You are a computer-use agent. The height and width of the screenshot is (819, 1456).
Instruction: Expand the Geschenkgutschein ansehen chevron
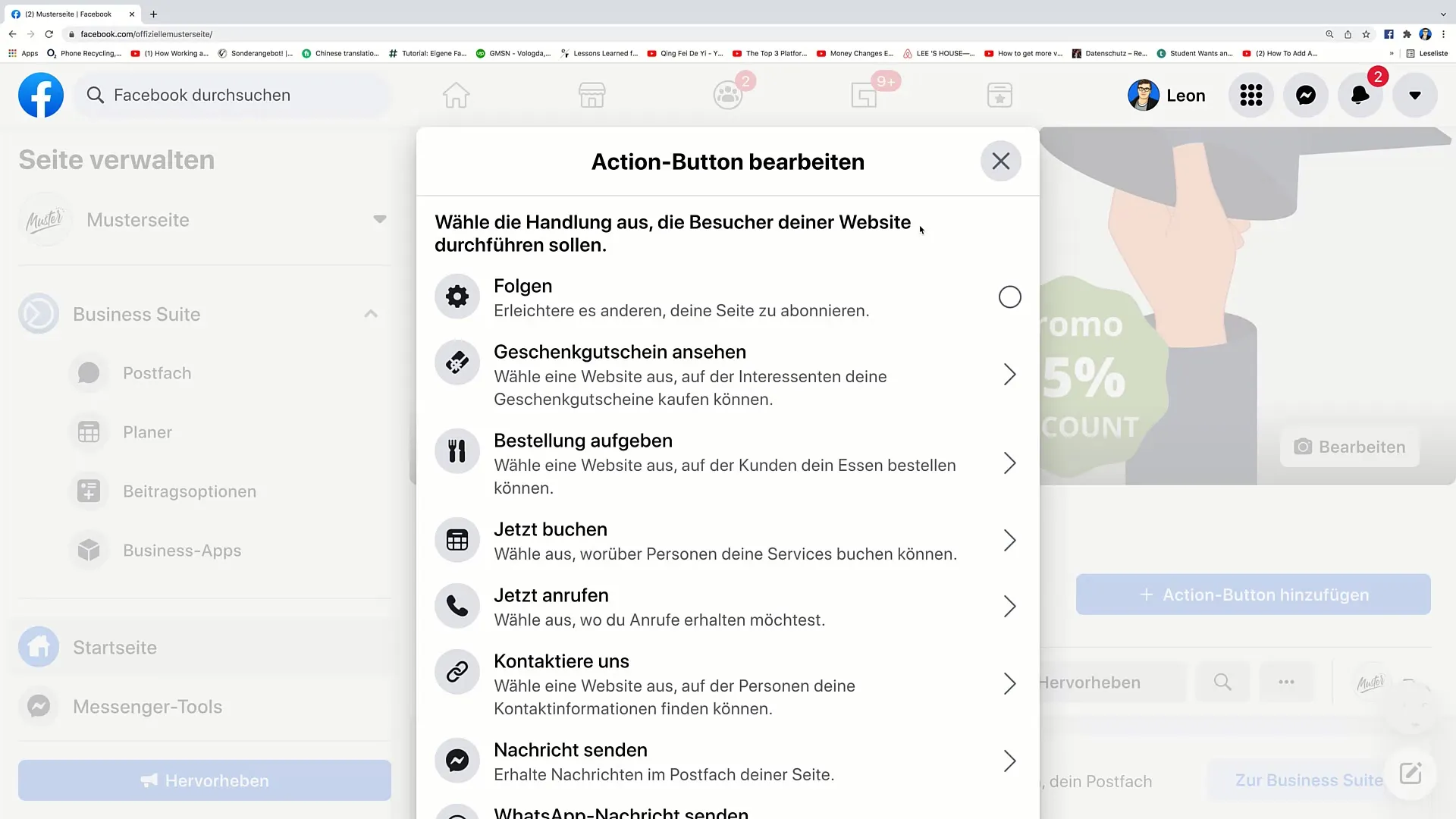[x=1009, y=374]
